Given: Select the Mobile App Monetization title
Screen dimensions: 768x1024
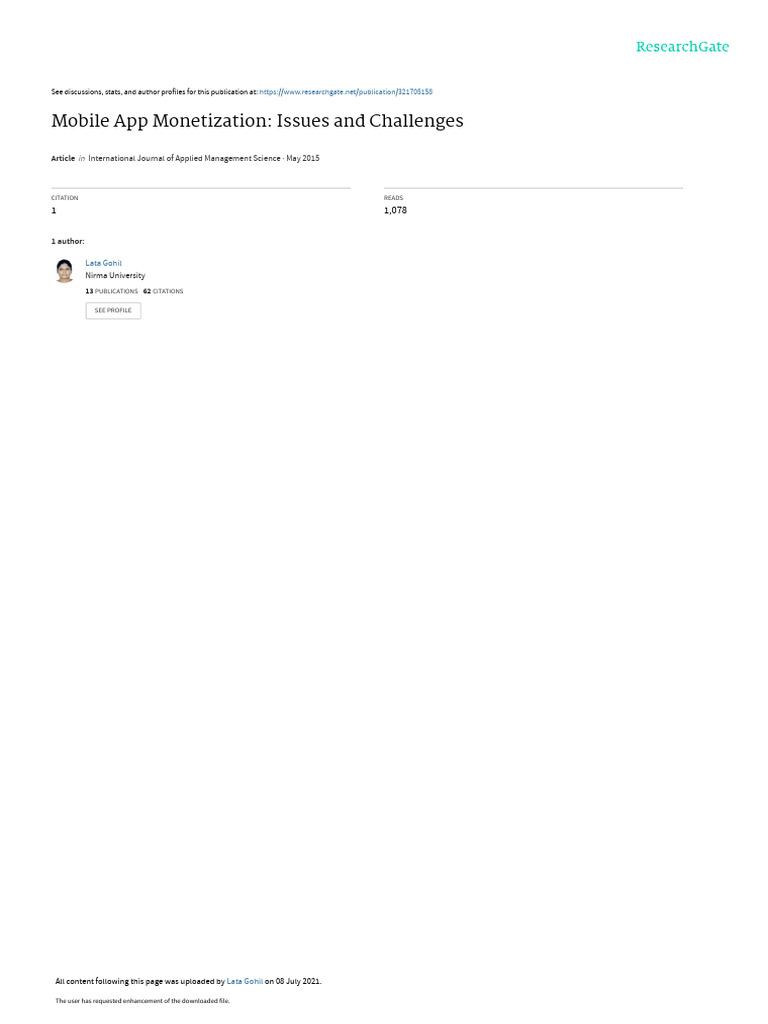Looking at the screenshot, I should [257, 121].
